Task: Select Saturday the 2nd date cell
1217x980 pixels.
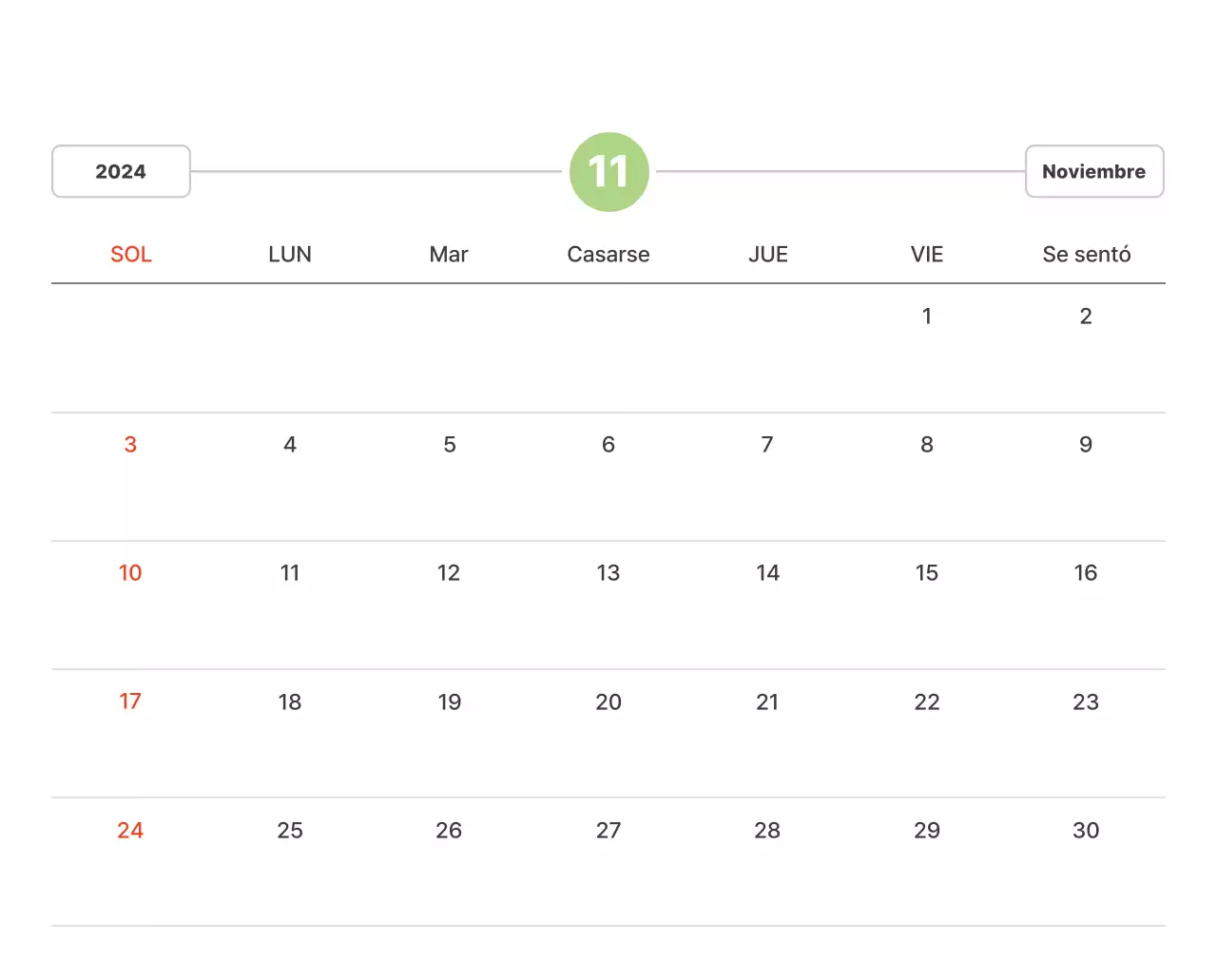Action: point(1086,317)
